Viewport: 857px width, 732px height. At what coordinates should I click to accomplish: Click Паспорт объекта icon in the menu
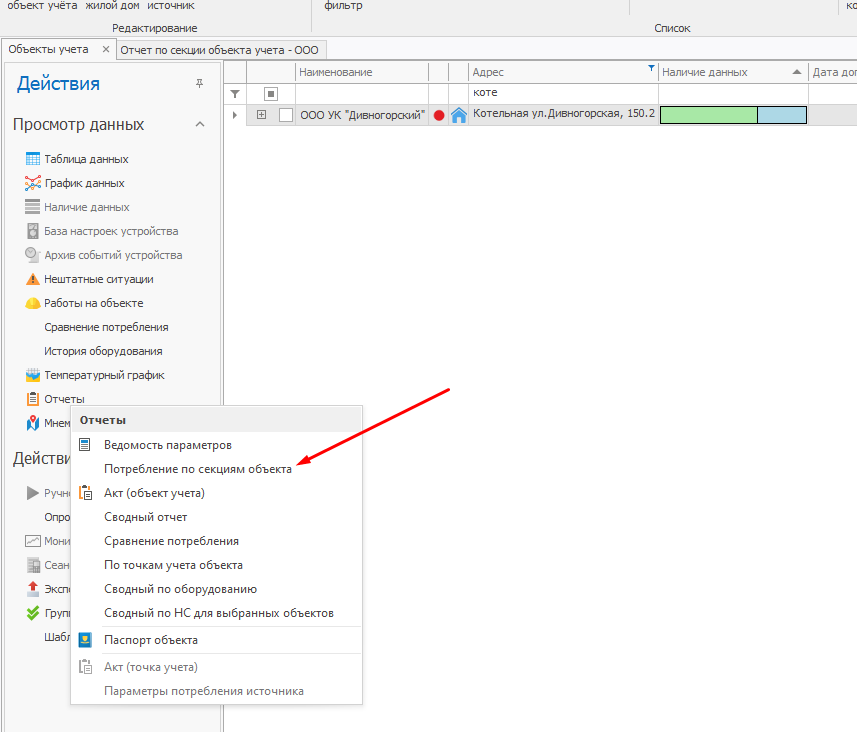[85, 640]
